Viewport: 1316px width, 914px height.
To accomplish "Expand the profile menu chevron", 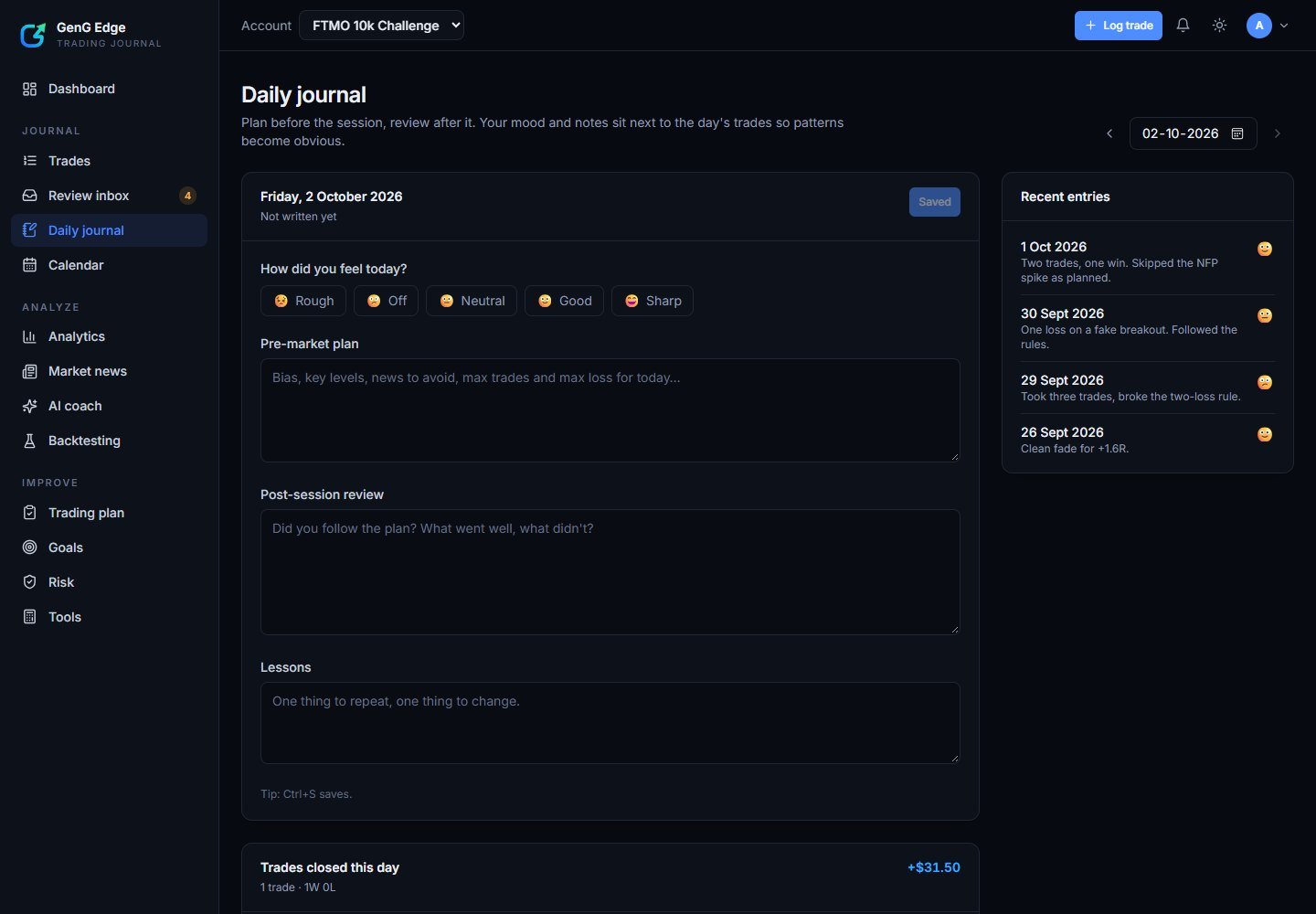I will pos(1284,26).
